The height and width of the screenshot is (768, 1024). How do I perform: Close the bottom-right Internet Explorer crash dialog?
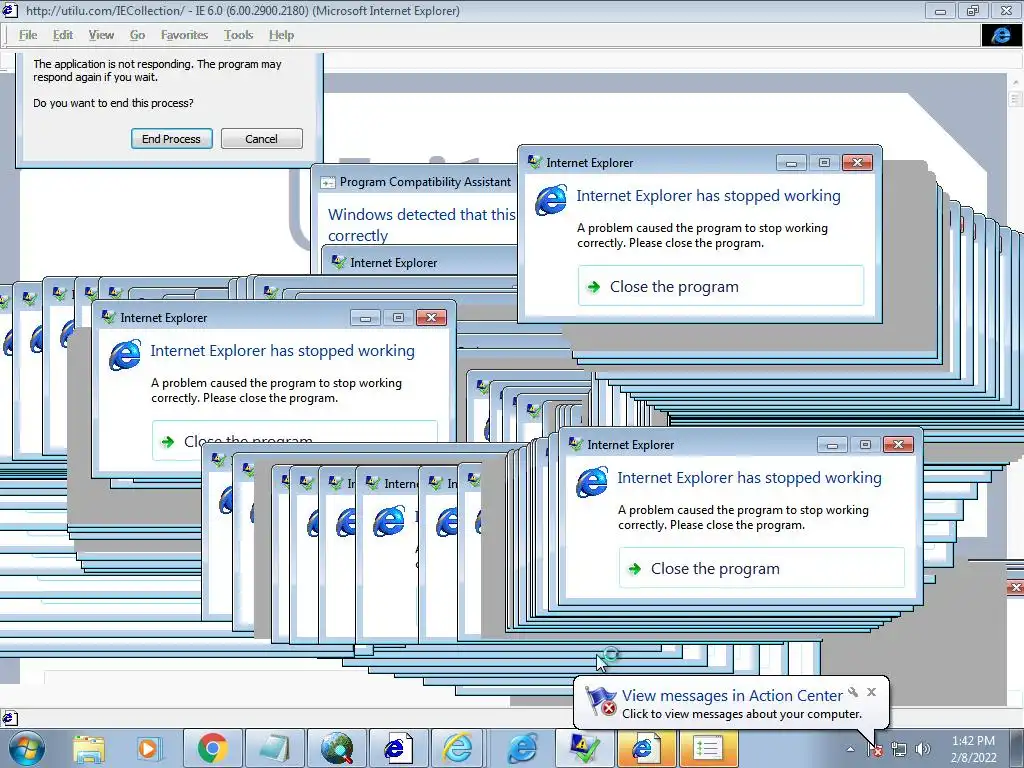(899, 444)
